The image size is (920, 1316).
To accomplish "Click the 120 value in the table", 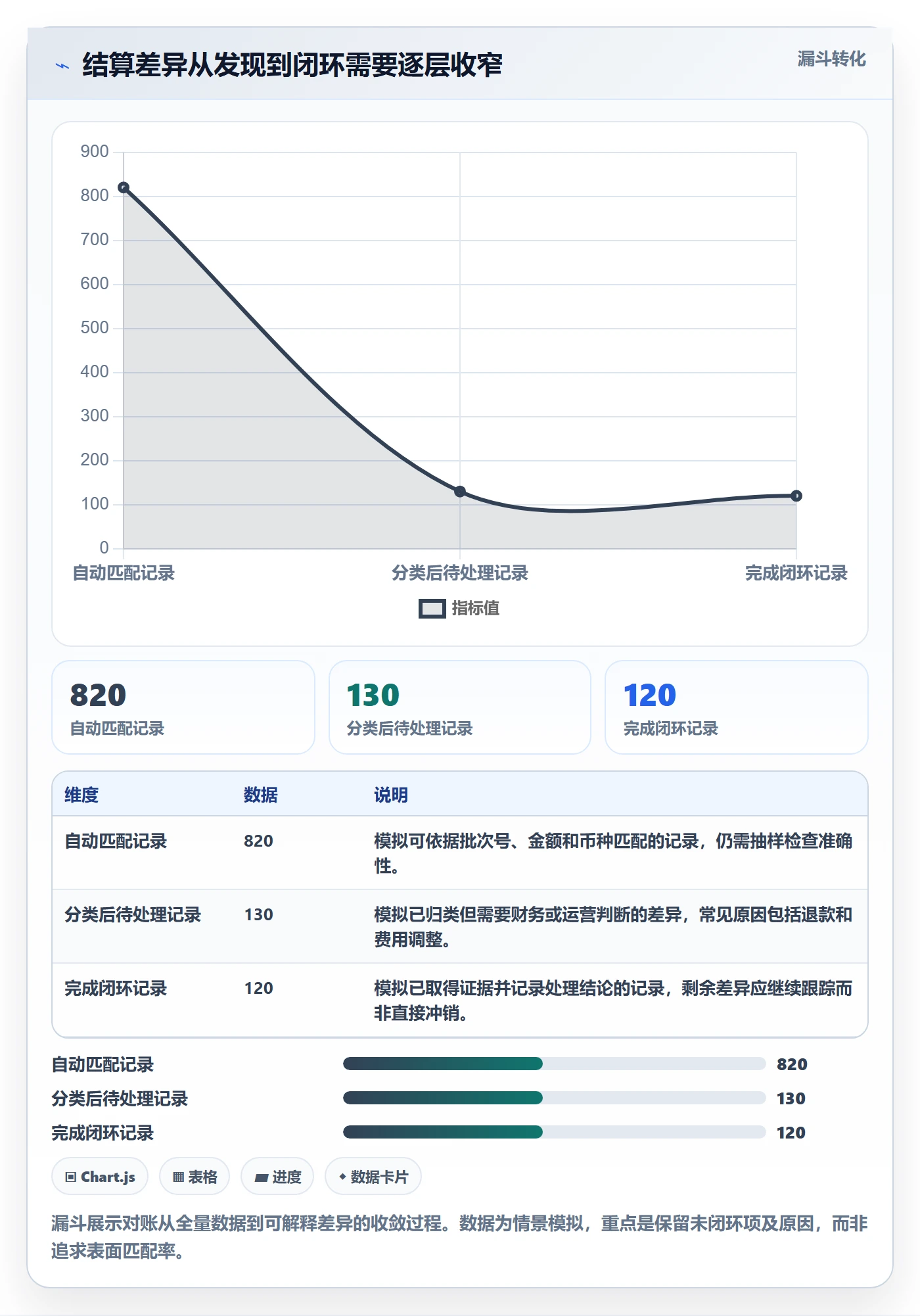I will [x=258, y=988].
